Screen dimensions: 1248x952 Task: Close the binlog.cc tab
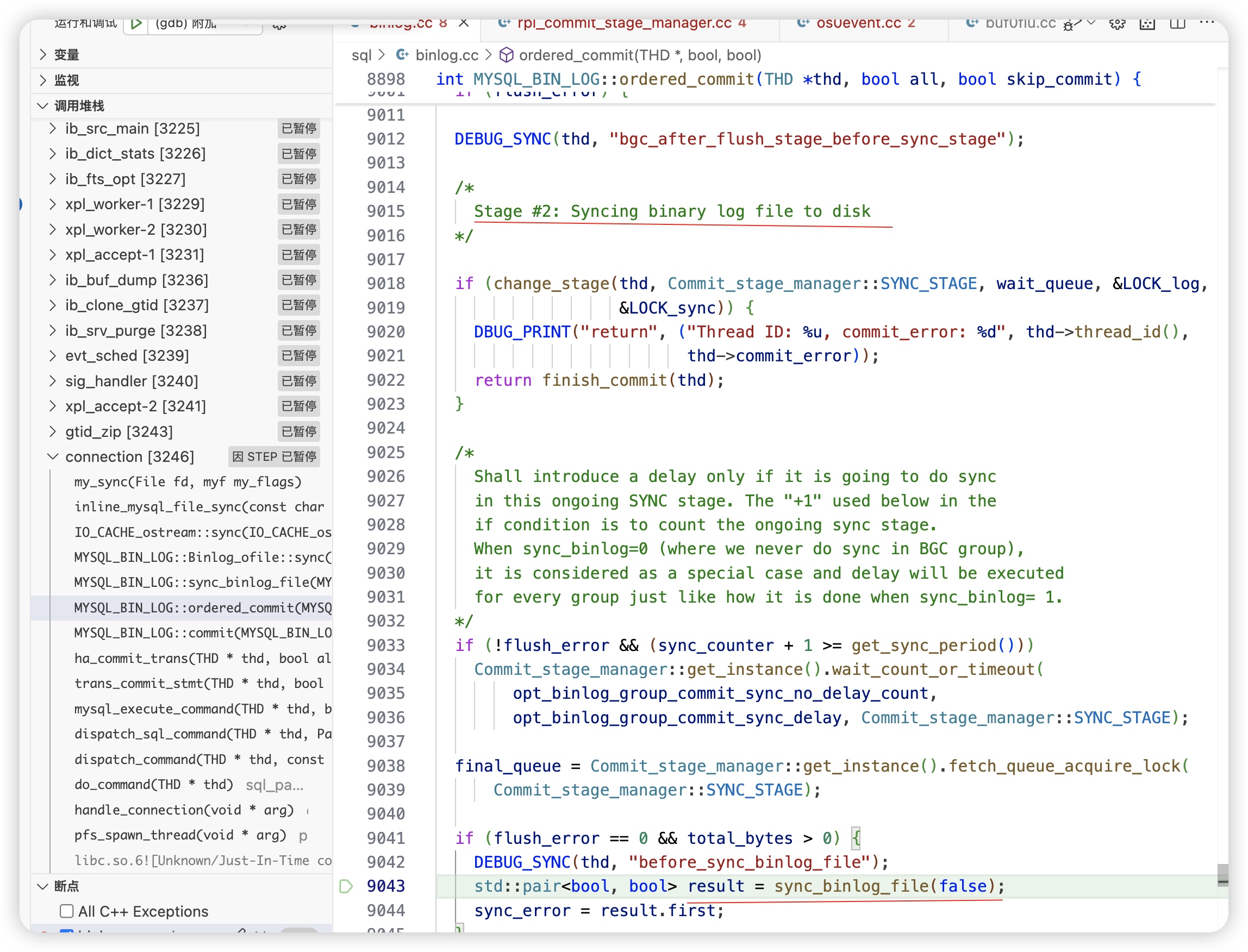[464, 23]
